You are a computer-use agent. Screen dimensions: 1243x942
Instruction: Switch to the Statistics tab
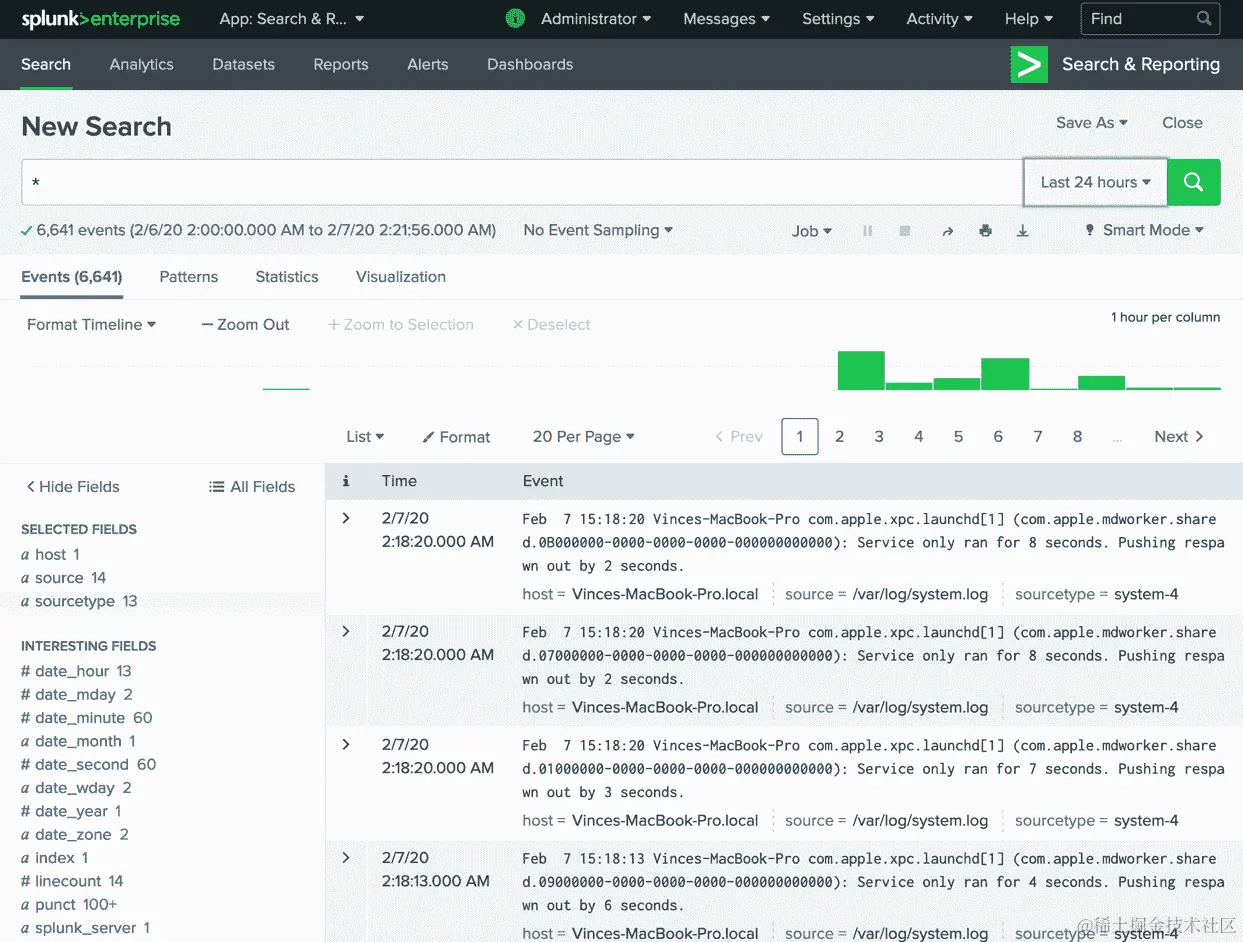pyautogui.click(x=286, y=277)
